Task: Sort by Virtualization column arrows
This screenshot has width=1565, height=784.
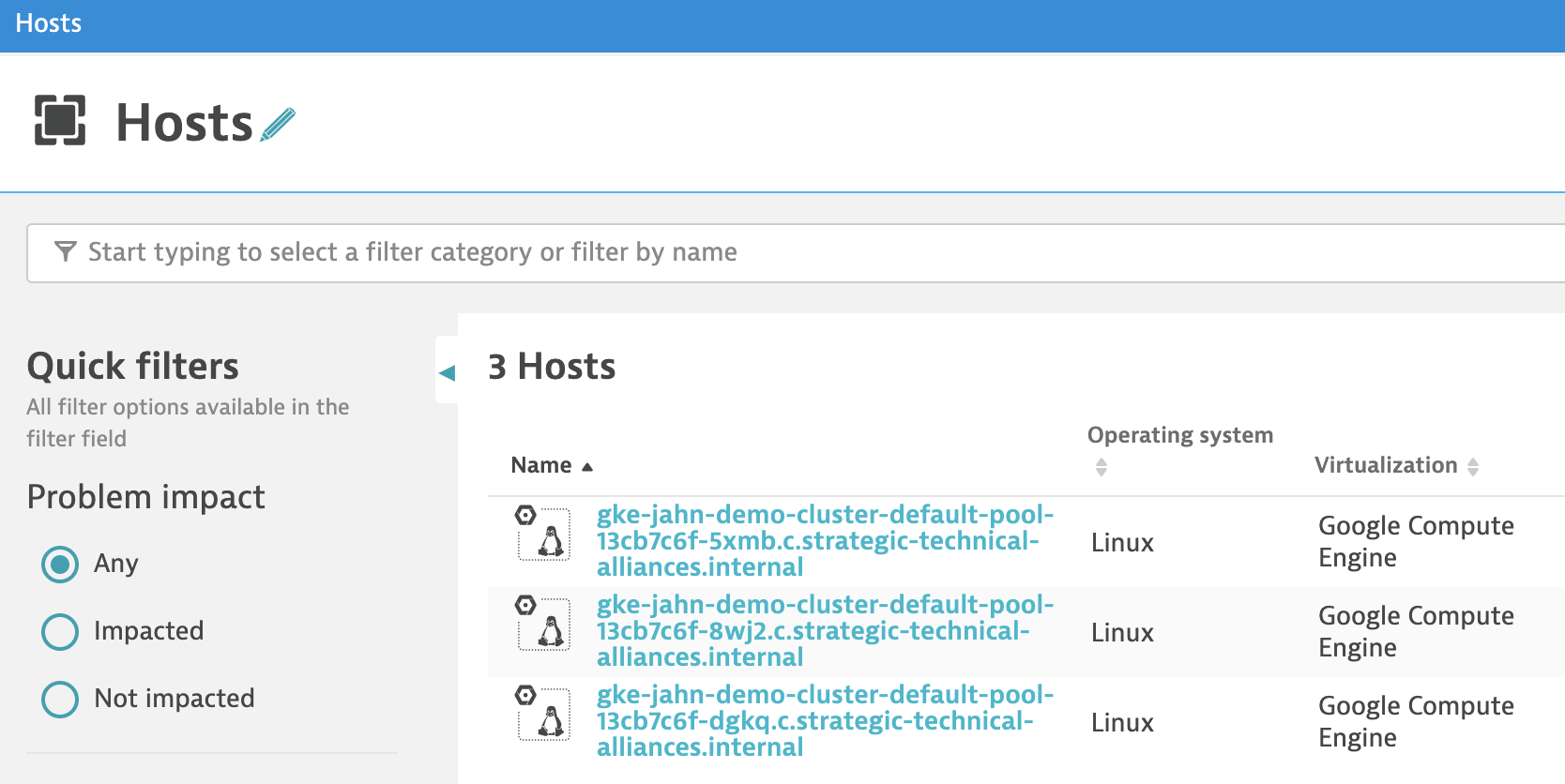Action: click(1473, 466)
